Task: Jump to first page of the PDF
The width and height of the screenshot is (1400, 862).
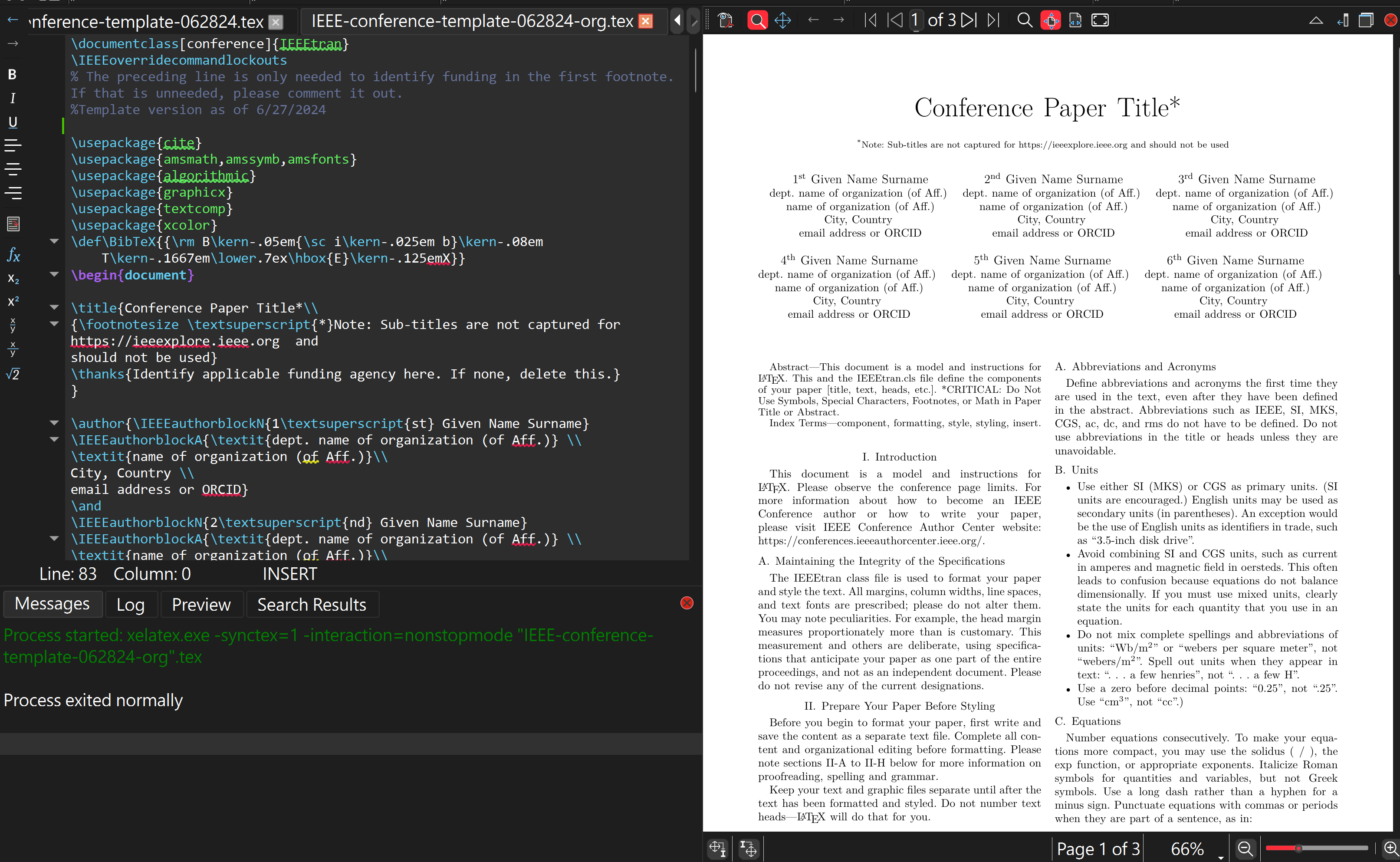Action: [x=871, y=20]
